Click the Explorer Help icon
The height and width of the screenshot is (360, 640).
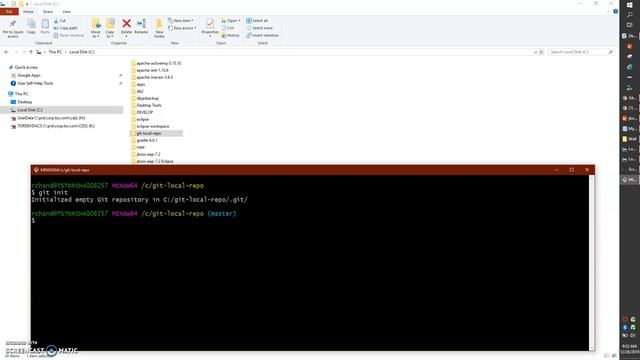tap(615, 11)
